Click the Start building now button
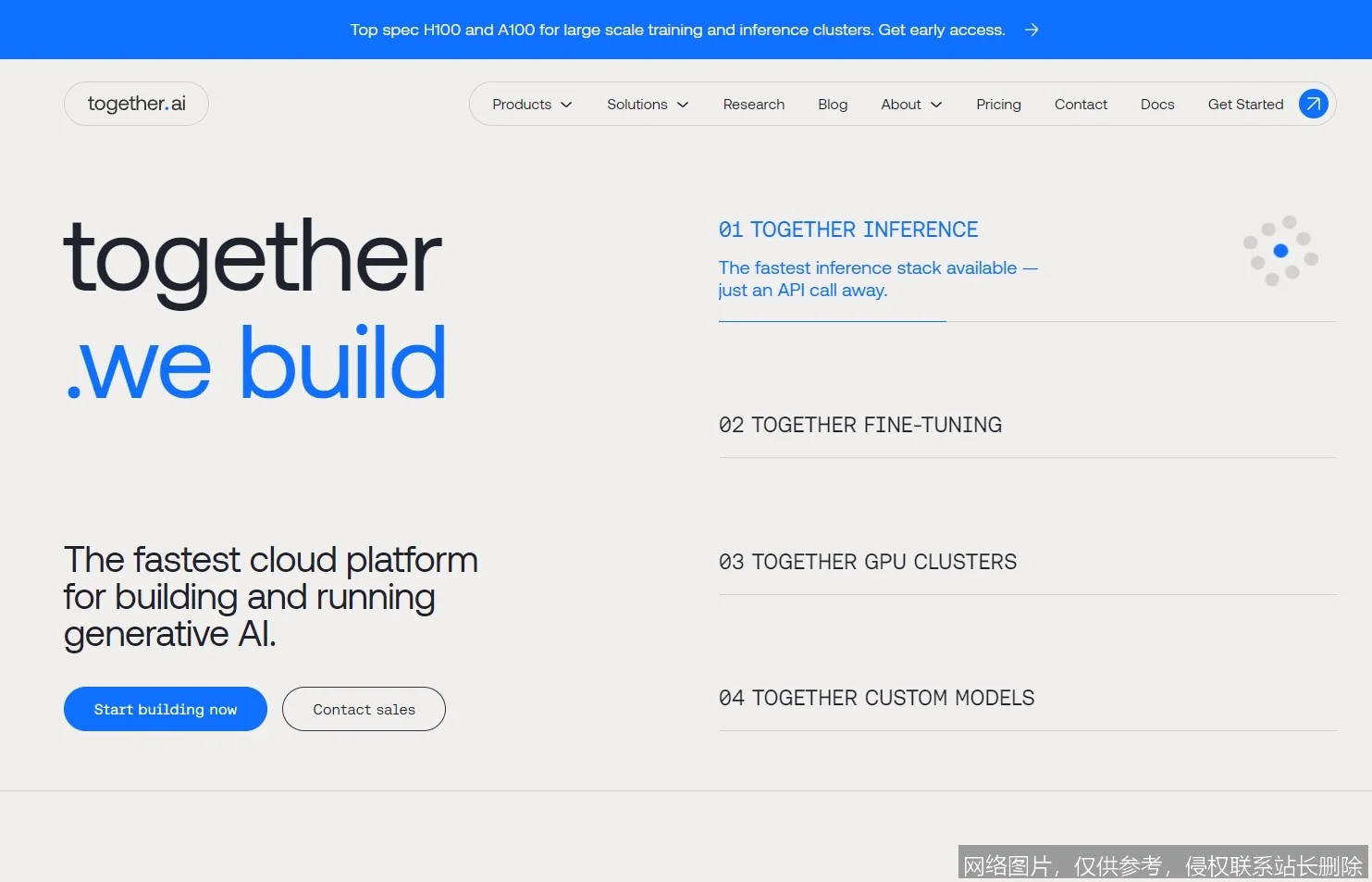 click(x=165, y=709)
